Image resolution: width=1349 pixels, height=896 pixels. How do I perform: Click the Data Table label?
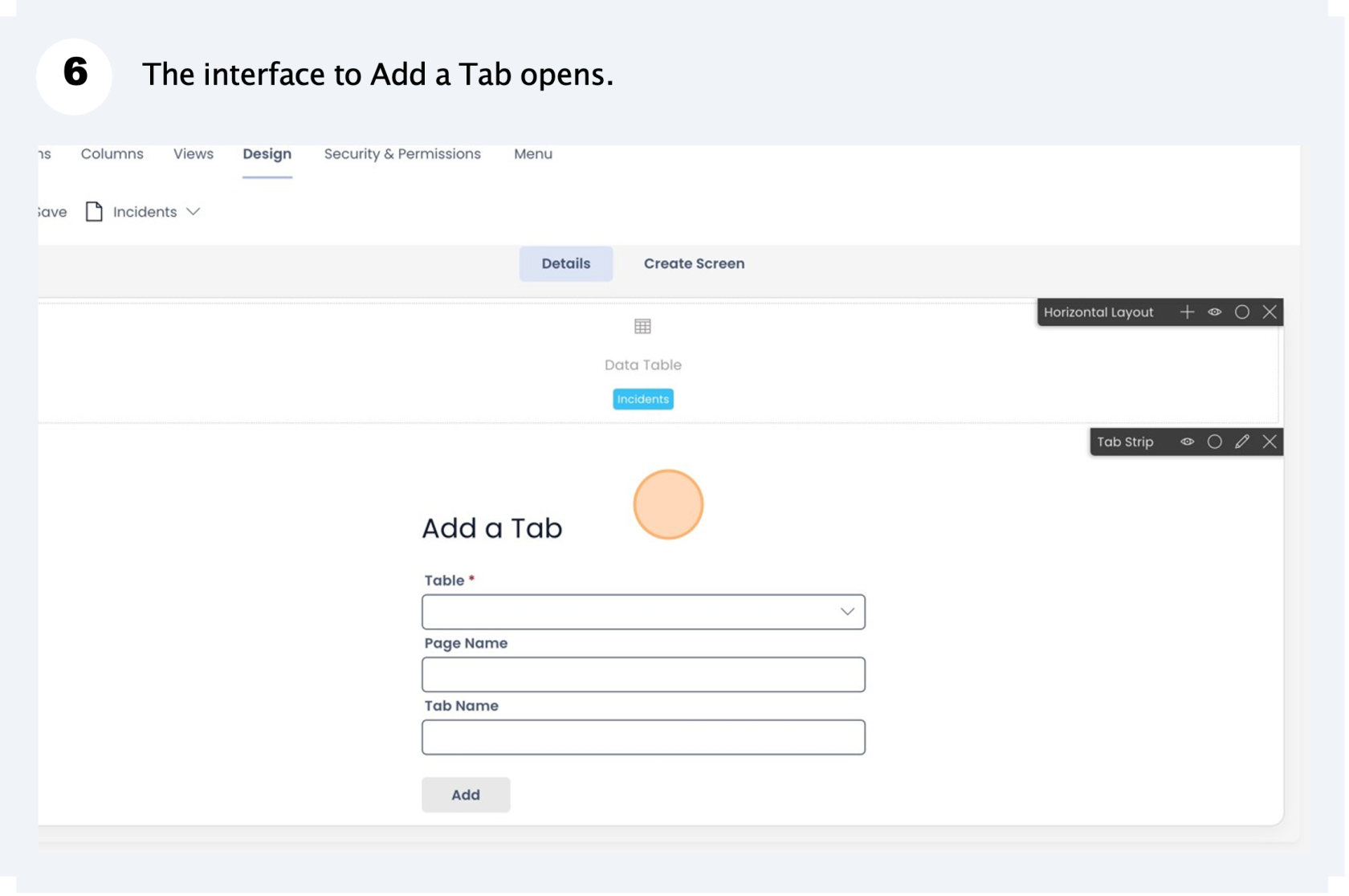tap(645, 365)
